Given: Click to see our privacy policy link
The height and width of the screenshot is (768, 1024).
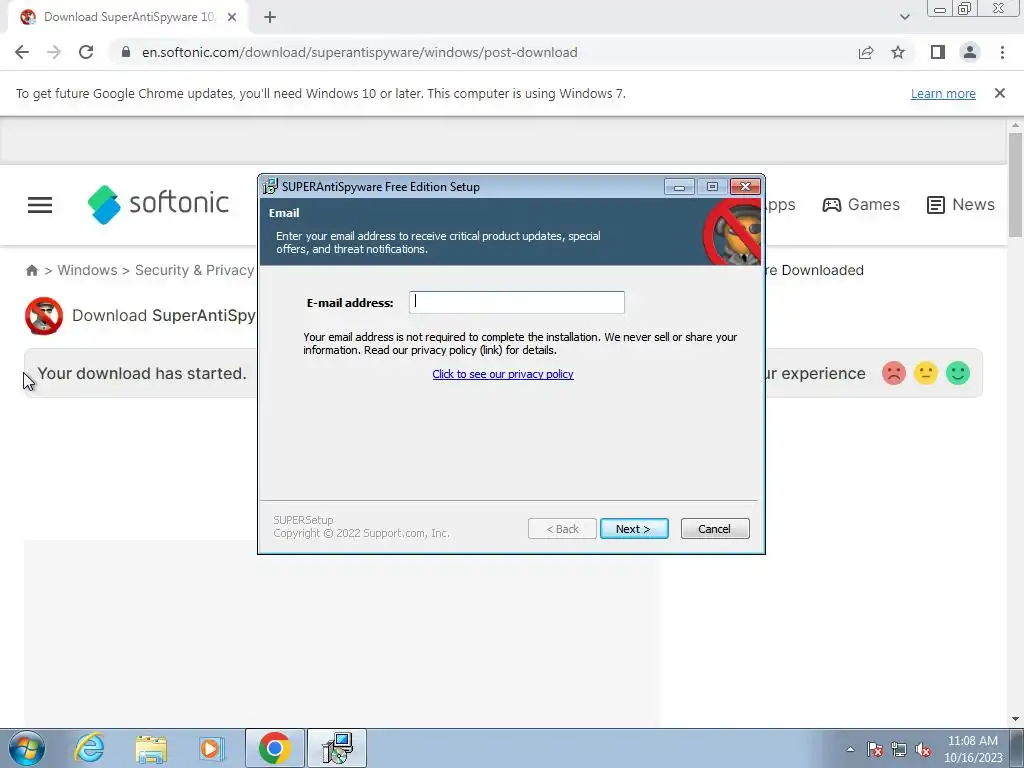Looking at the screenshot, I should click(x=503, y=374).
